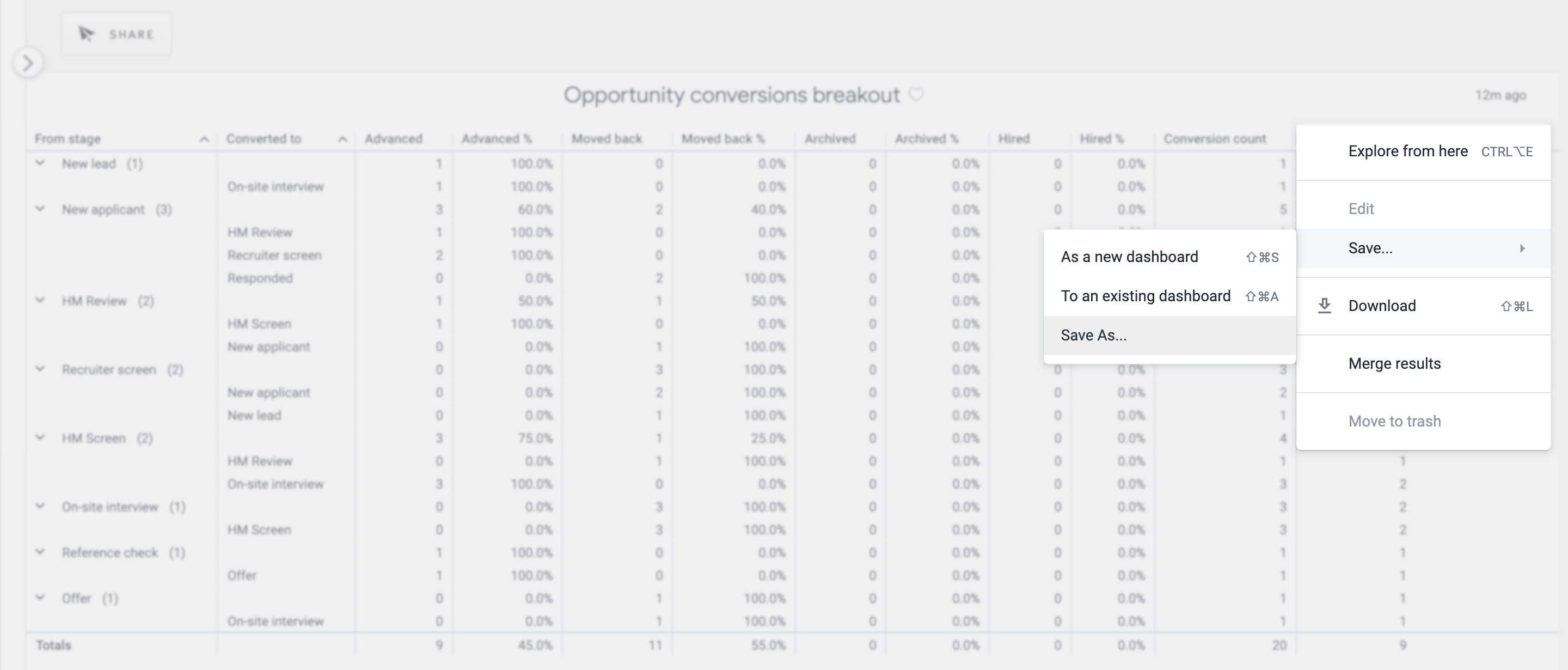Click Save As in the submenu
Viewport: 1568px width, 670px height.
1093,334
